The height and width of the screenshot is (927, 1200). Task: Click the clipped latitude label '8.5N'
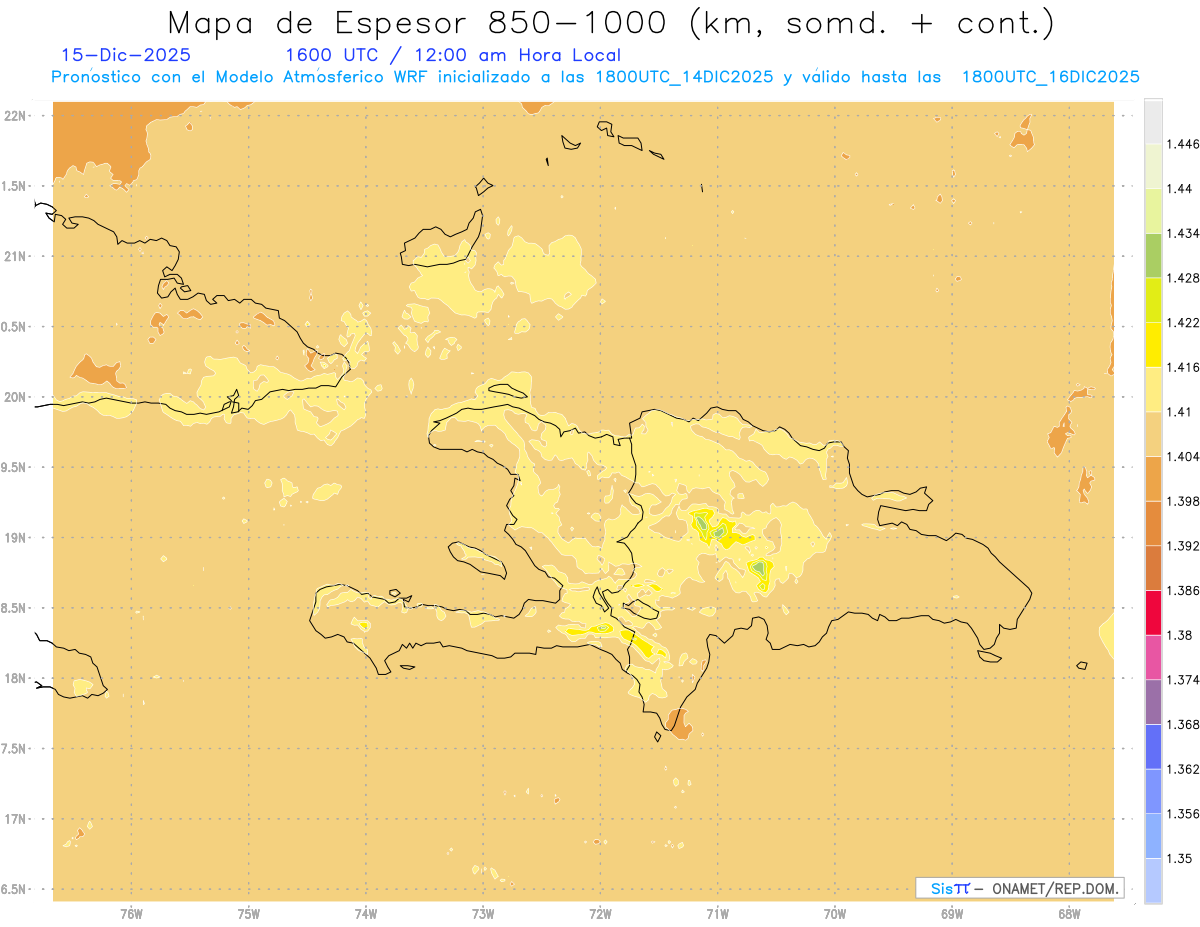click(15, 608)
